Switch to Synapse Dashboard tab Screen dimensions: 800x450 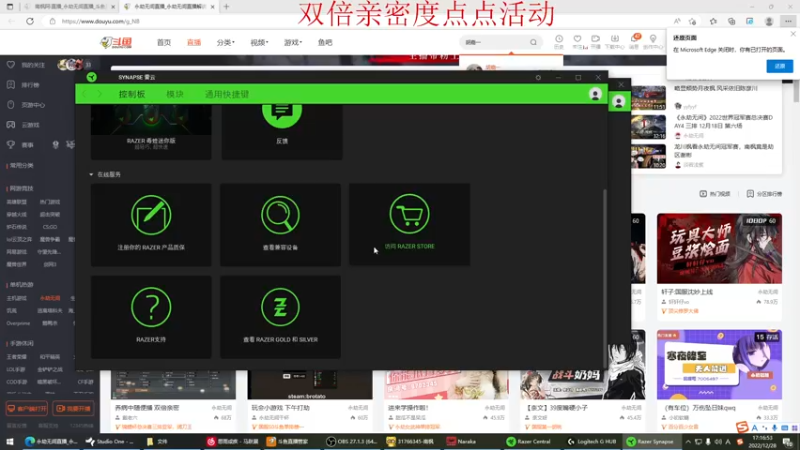132,94
